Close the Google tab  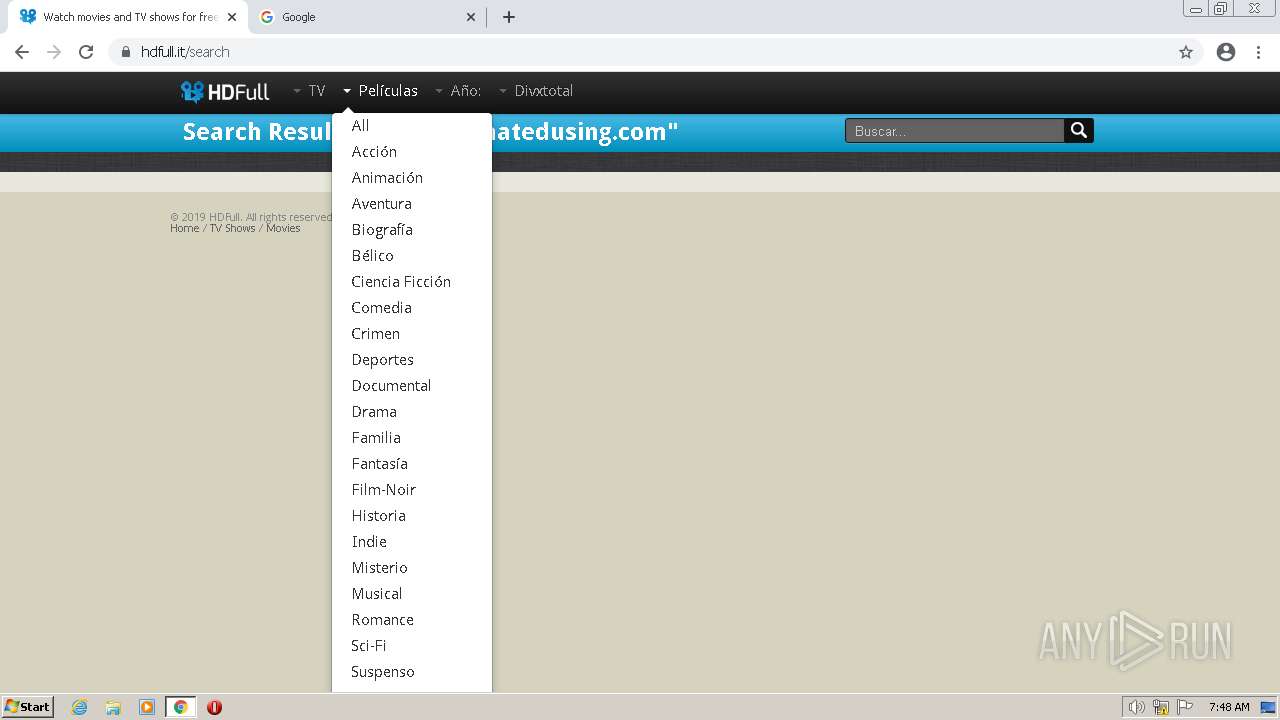coord(471,17)
